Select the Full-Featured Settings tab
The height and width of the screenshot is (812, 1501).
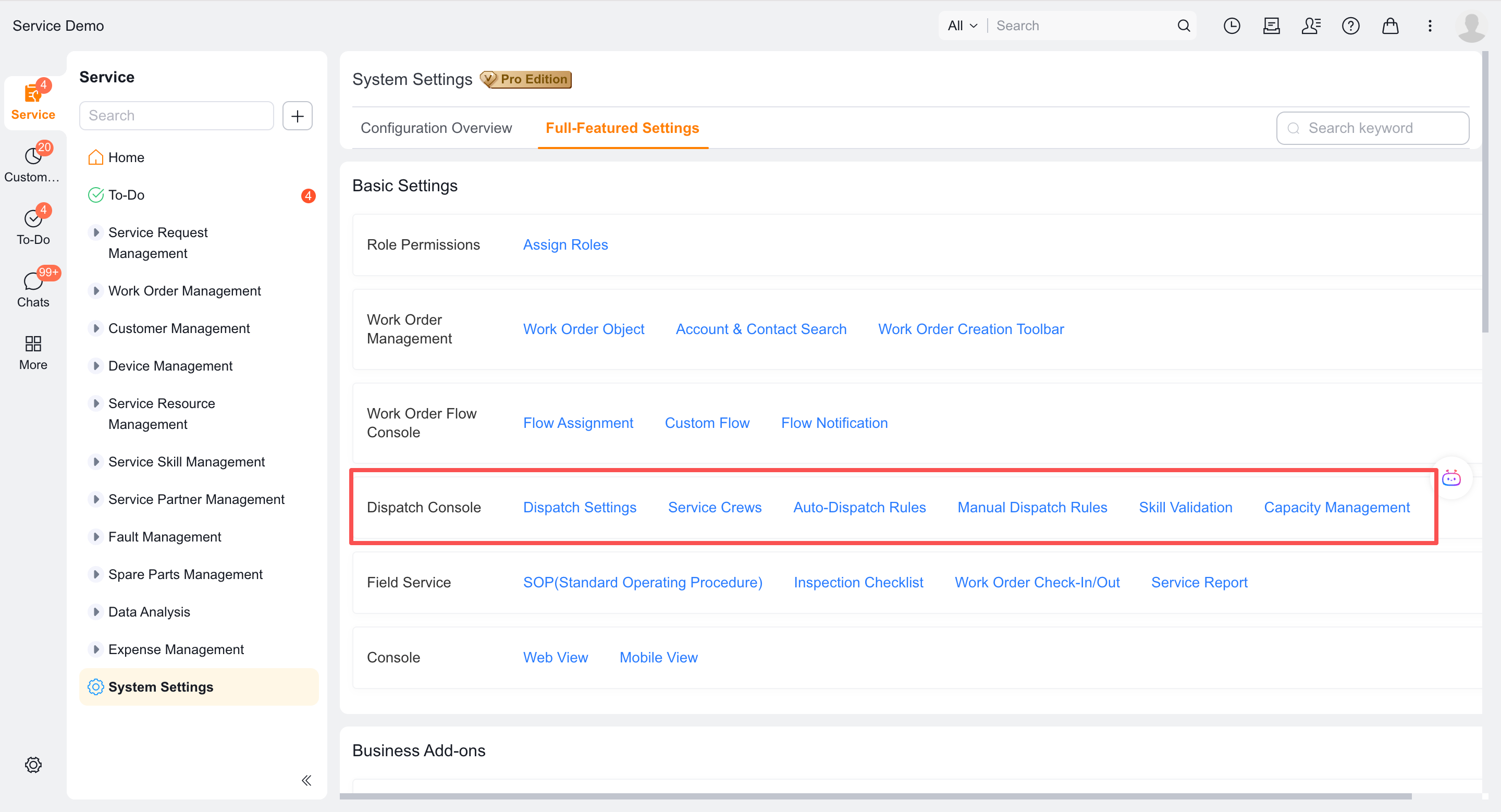[x=622, y=128]
